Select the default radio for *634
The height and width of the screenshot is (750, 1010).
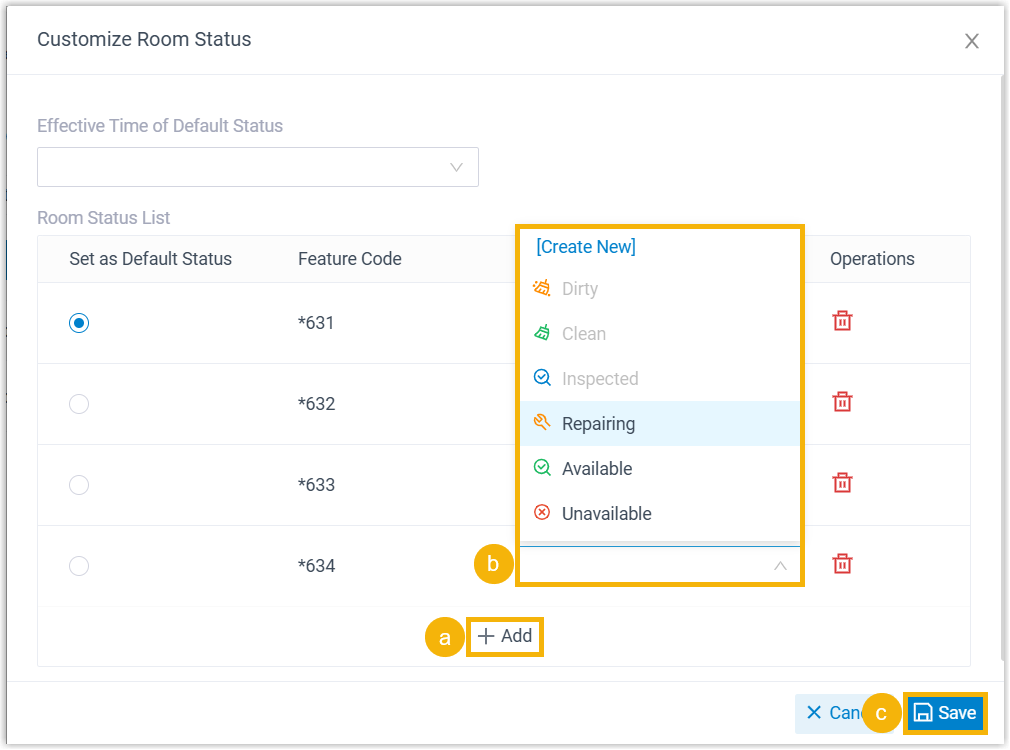[79, 566]
